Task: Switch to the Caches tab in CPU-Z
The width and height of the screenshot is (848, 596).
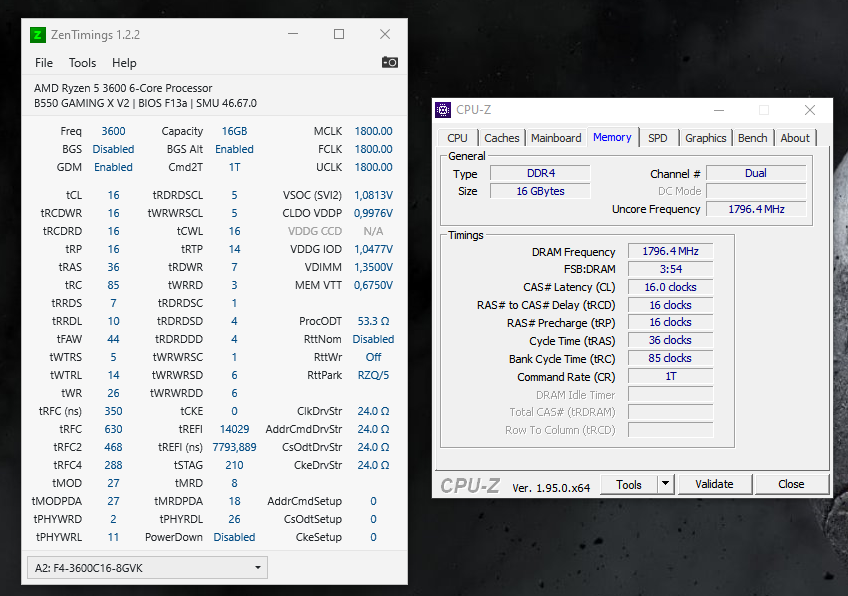Action: coord(501,138)
